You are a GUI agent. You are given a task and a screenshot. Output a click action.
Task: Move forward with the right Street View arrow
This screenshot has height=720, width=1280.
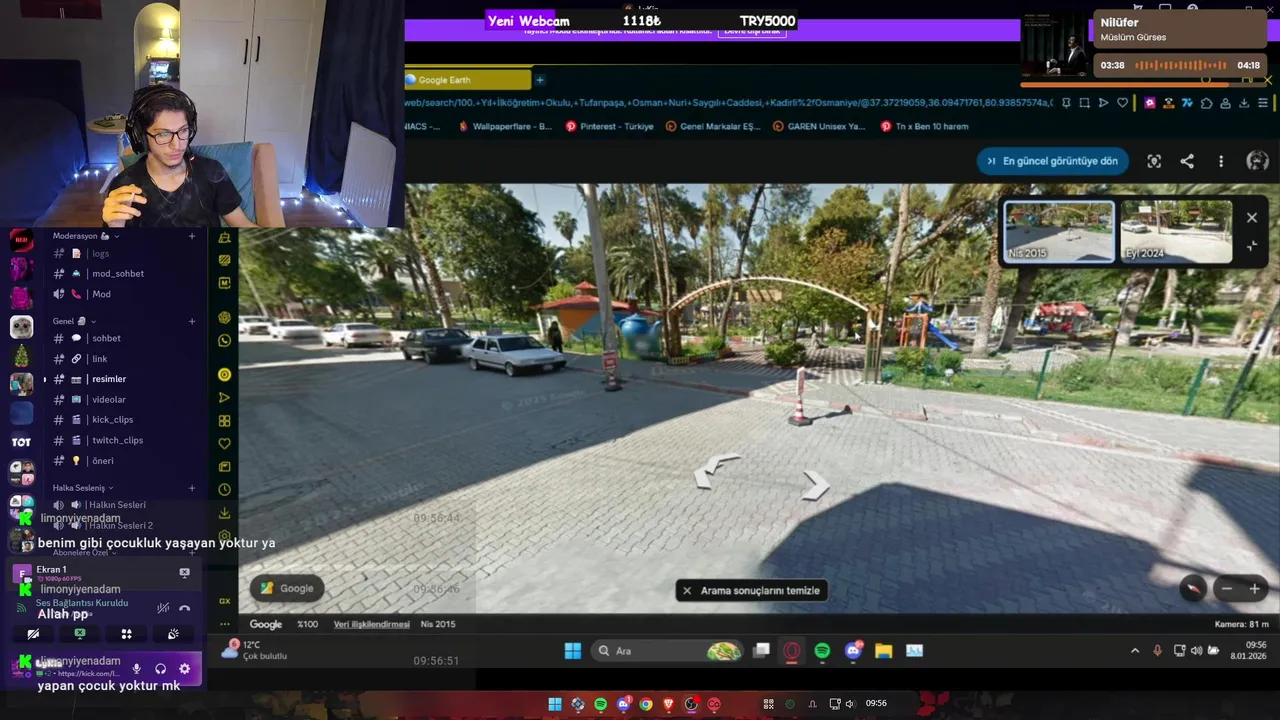tap(815, 487)
